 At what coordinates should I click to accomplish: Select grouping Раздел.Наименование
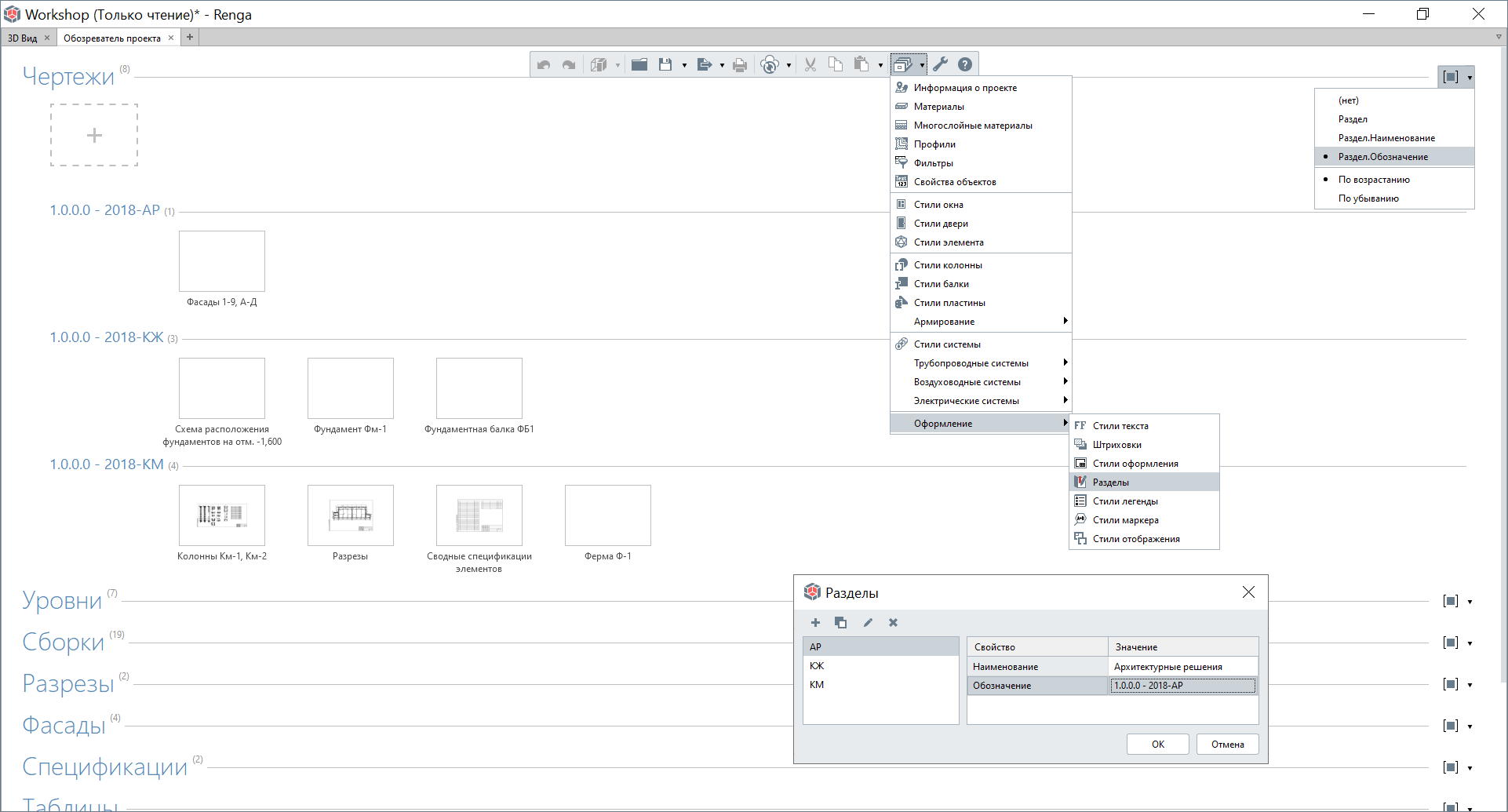pyautogui.click(x=1394, y=138)
